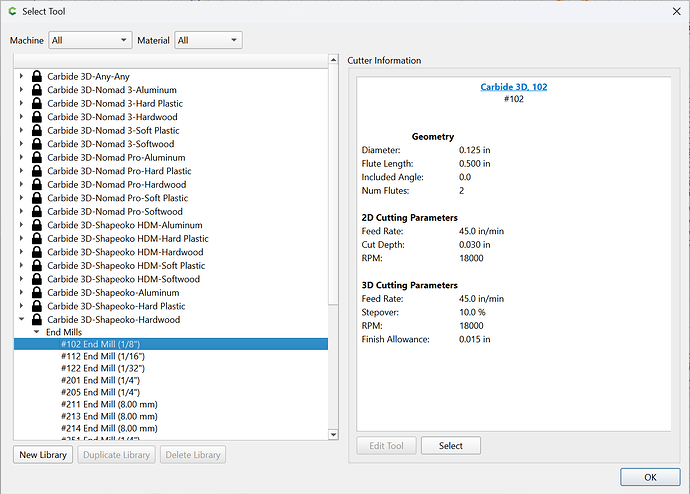
Task: Collapse Carbide 3D-Shapeoko-Hardwood library
Action: click(x=21, y=319)
